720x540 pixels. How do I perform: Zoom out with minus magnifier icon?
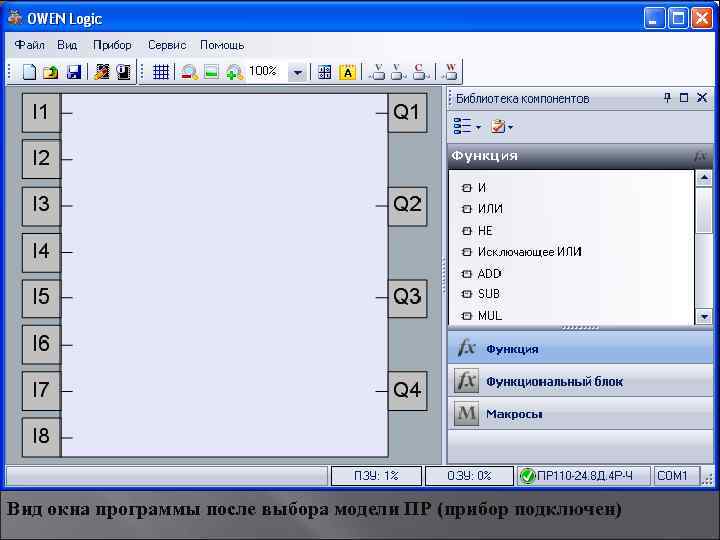[189, 72]
